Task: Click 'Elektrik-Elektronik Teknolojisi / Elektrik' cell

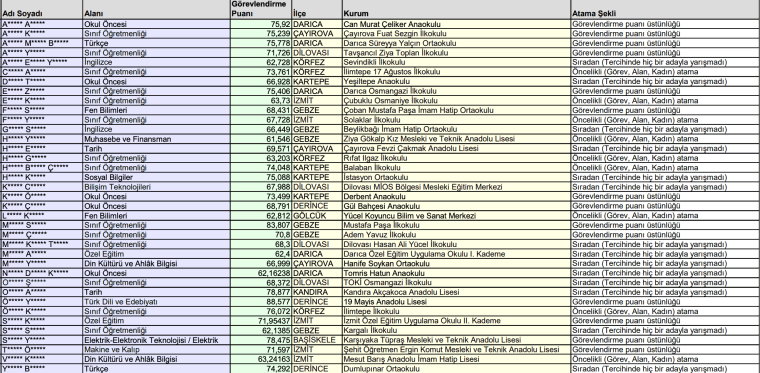Action: click(157, 341)
